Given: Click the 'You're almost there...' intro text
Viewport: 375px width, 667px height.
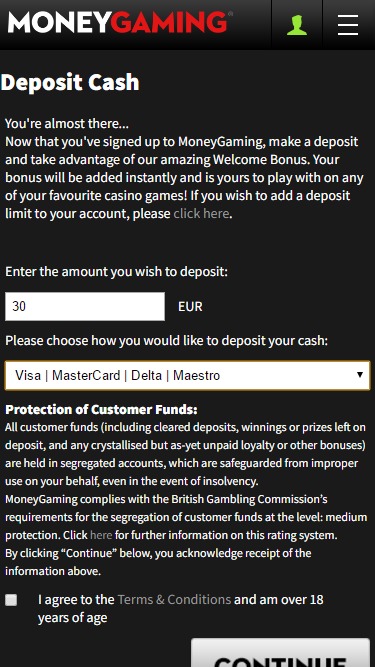Looking at the screenshot, I should [x=67, y=124].
